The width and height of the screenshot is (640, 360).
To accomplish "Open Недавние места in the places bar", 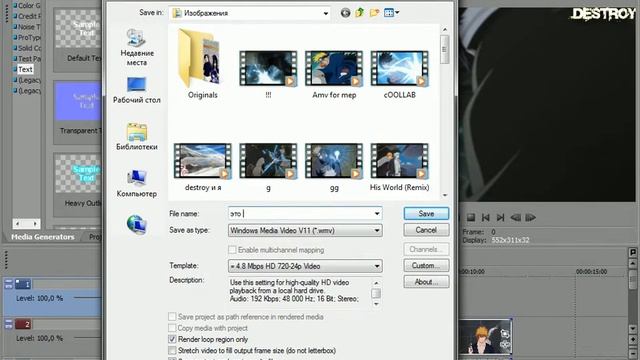I will click(137, 47).
